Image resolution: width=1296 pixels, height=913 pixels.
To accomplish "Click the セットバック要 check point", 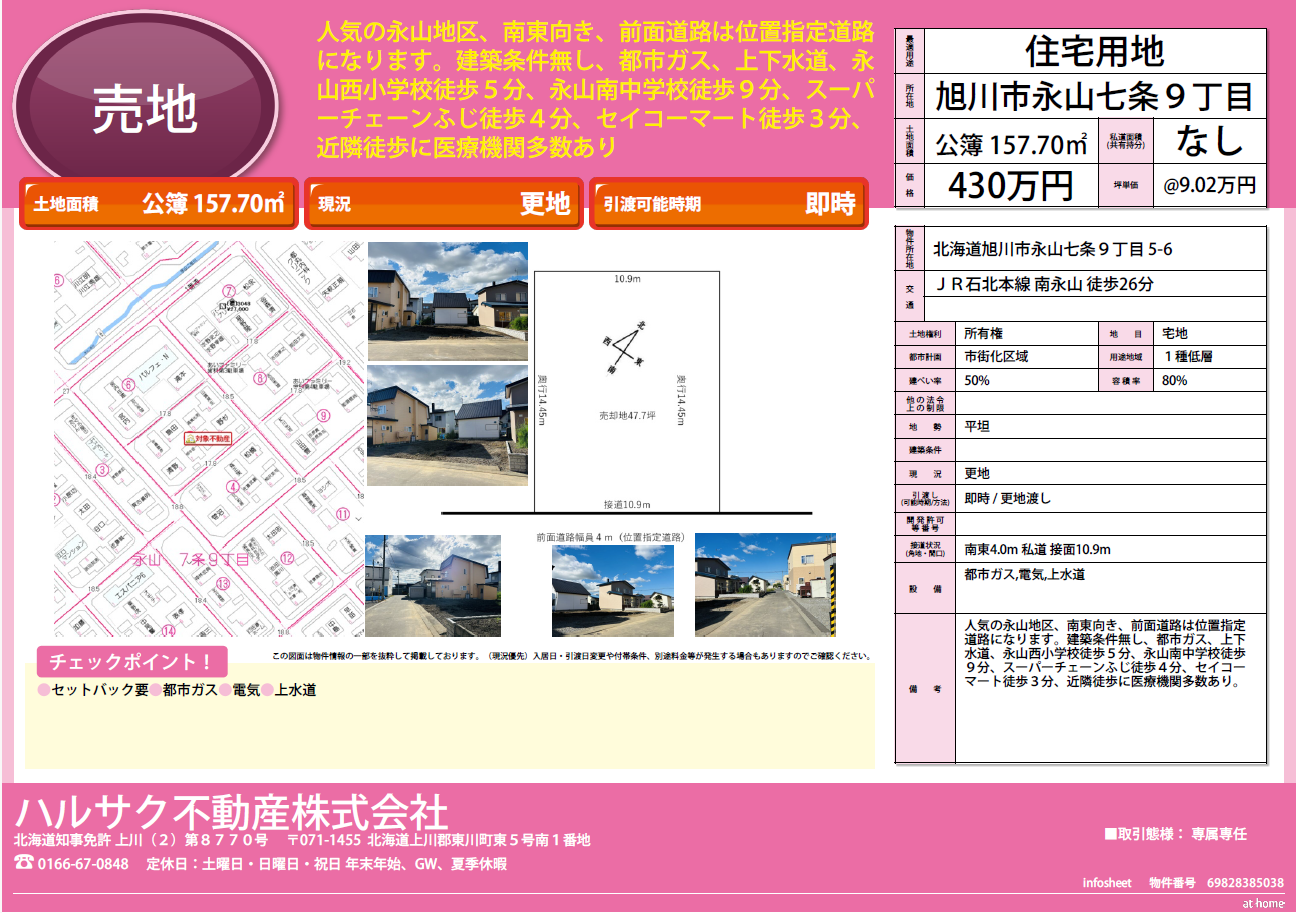I will point(100,690).
